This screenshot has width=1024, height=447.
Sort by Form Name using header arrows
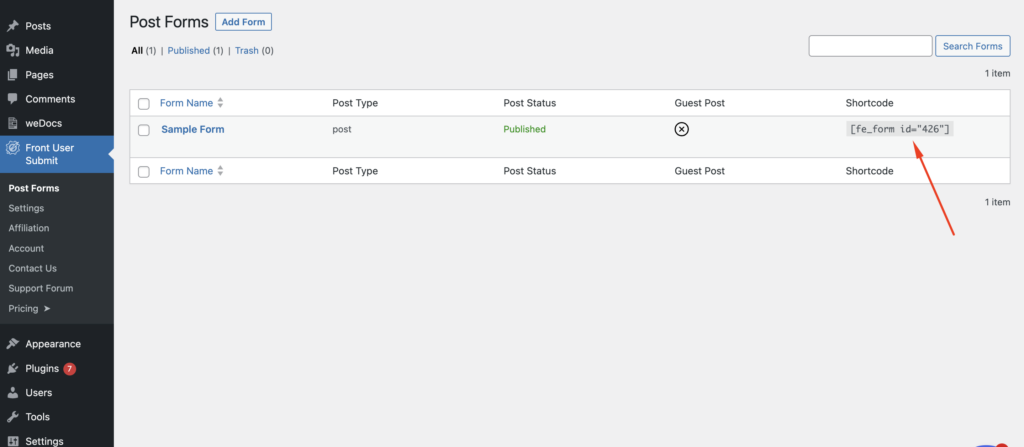click(x=220, y=103)
